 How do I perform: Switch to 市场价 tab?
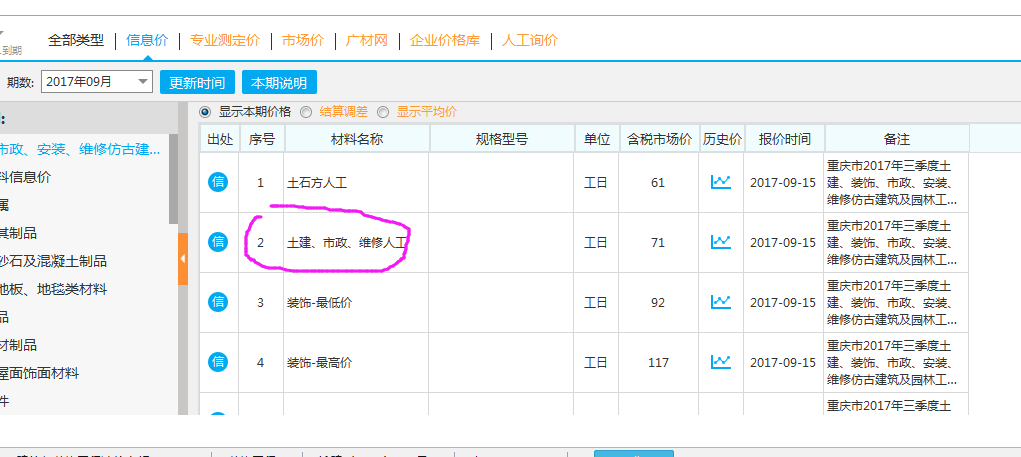coord(303,40)
